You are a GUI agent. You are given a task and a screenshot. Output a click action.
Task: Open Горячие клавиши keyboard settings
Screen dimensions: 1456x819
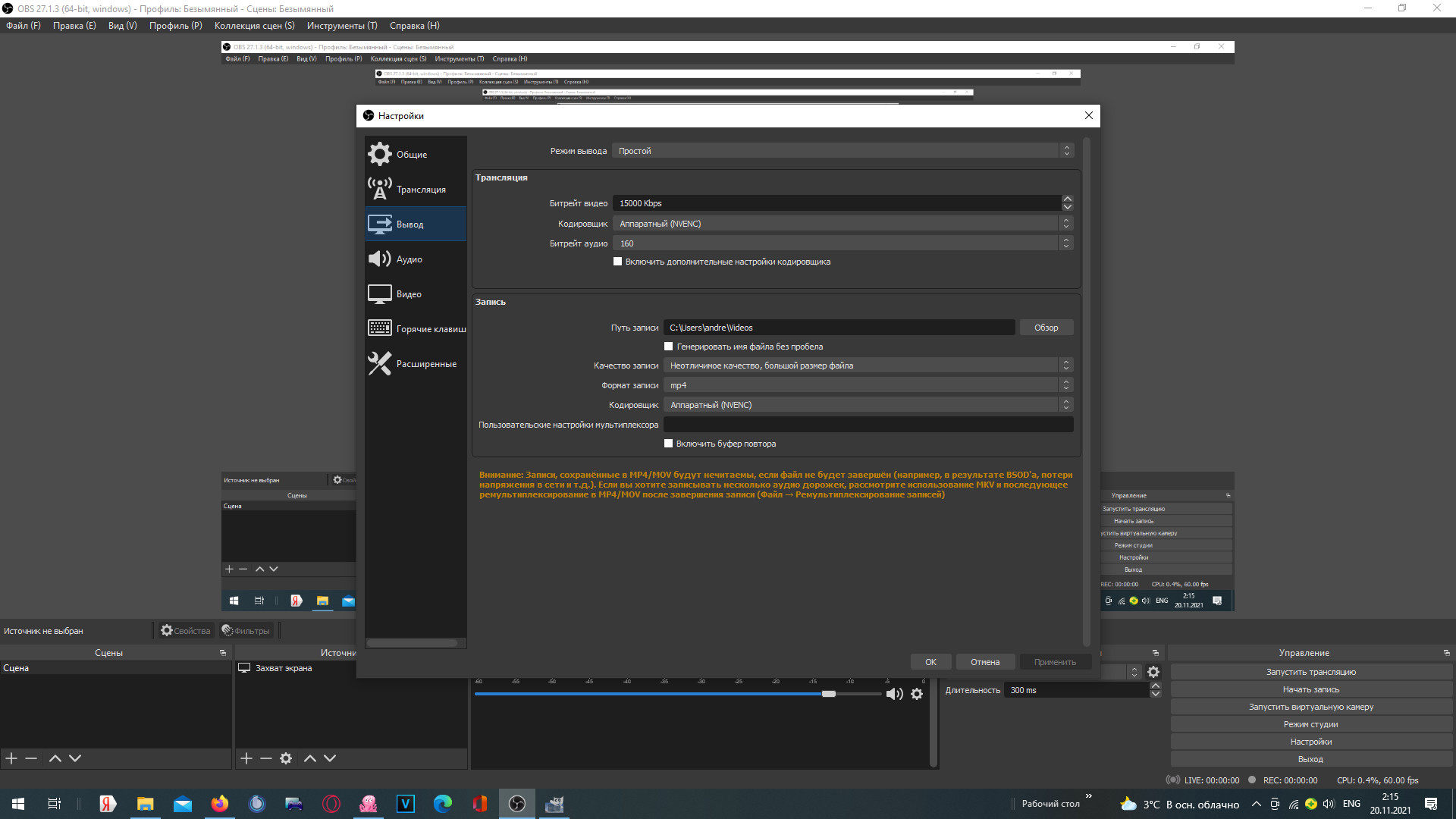coord(430,329)
